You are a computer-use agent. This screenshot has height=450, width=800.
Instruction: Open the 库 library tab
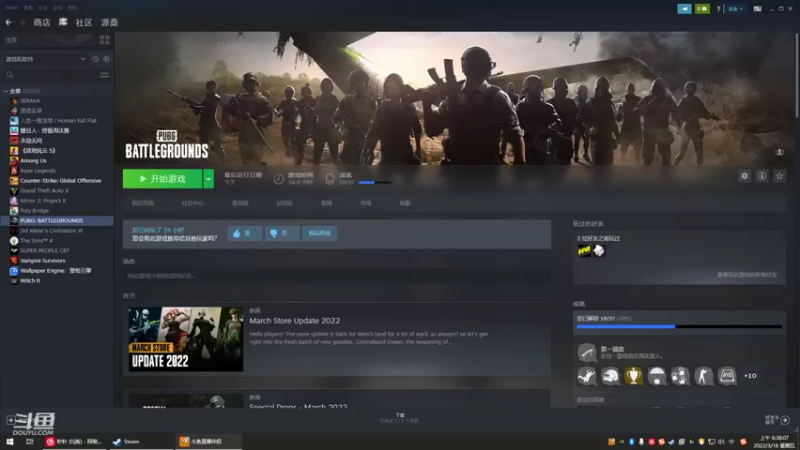point(63,22)
